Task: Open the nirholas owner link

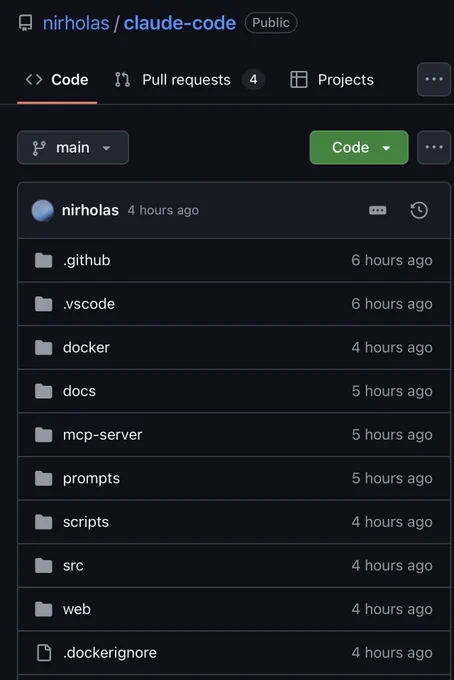Action: (76, 23)
